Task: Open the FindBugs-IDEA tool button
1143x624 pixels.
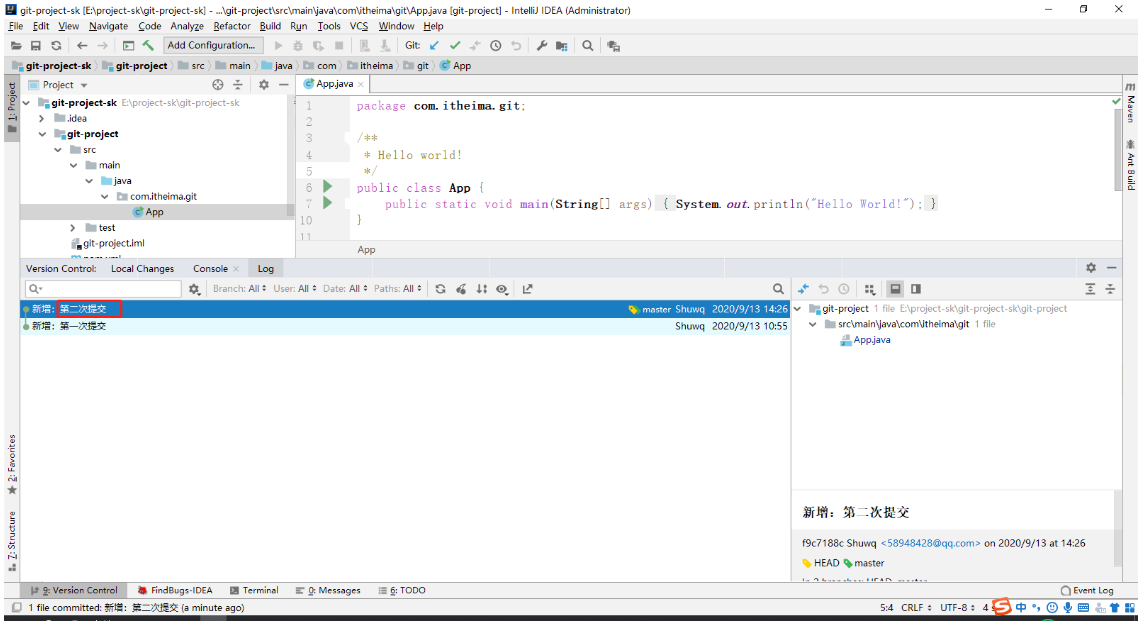Action: 175,590
